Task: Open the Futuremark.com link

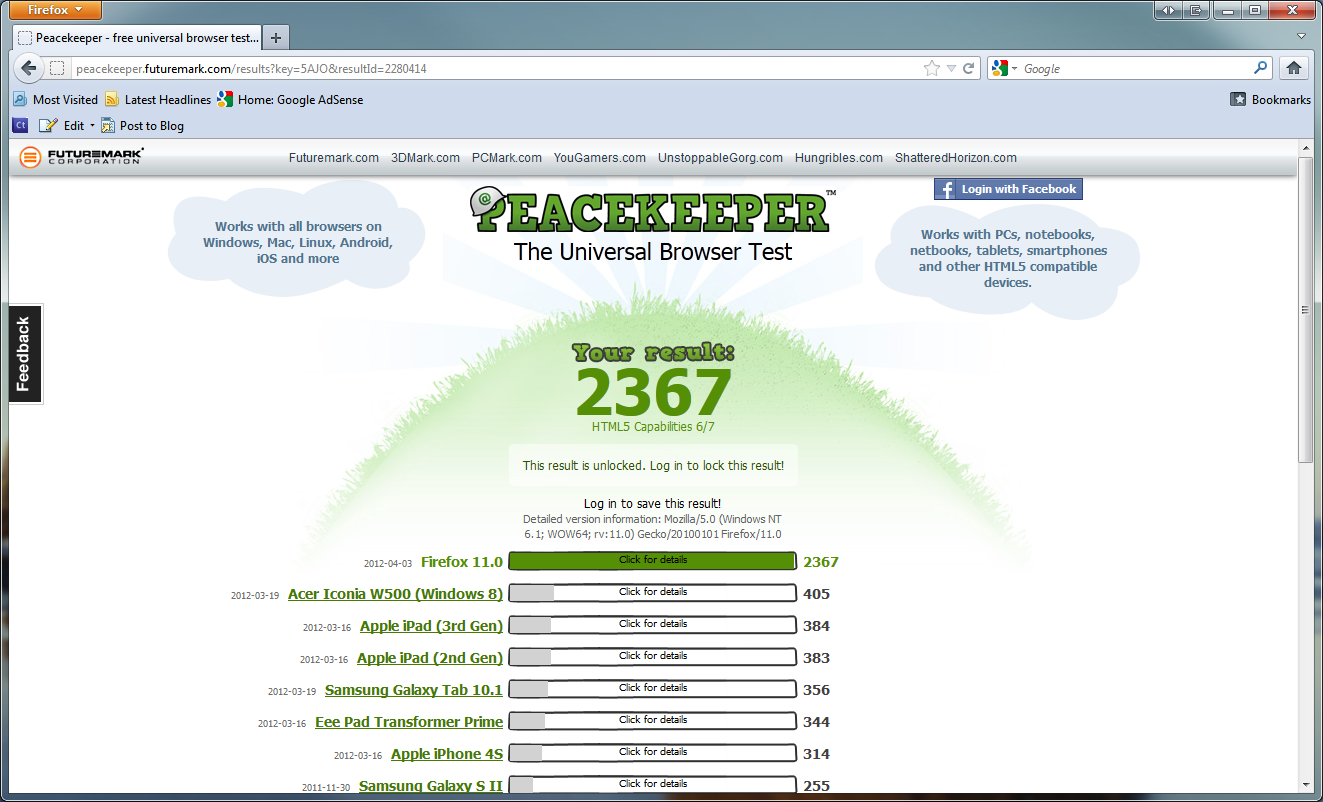Action: click(x=334, y=158)
